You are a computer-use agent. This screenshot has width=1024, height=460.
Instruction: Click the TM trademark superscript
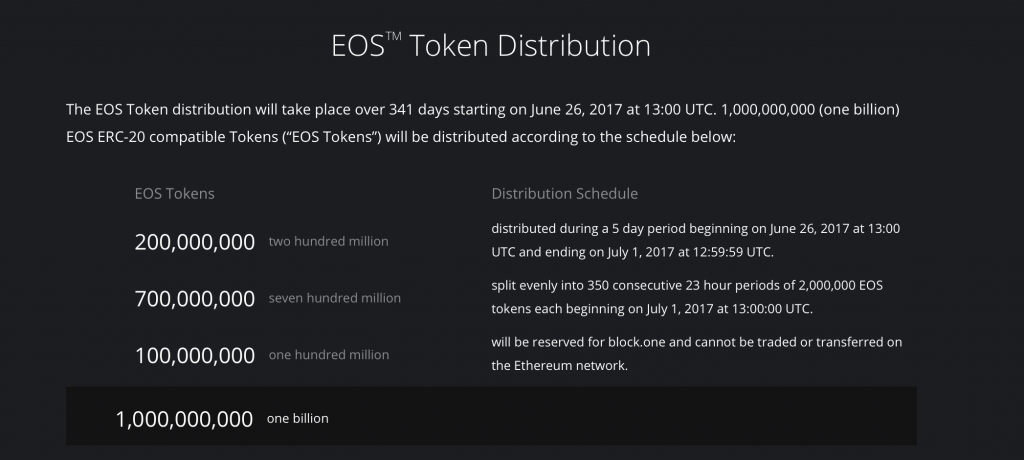coord(393,36)
